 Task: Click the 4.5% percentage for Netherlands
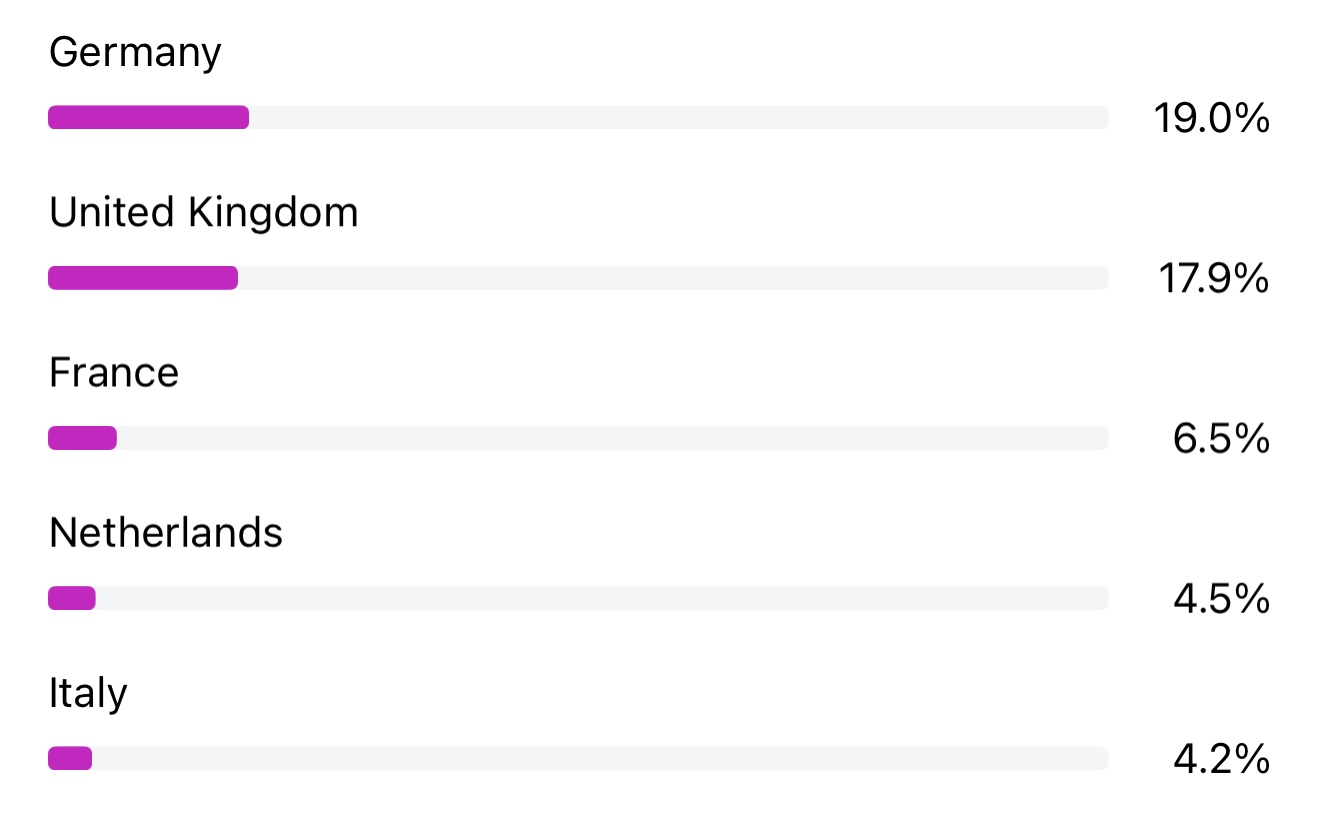click(1221, 599)
